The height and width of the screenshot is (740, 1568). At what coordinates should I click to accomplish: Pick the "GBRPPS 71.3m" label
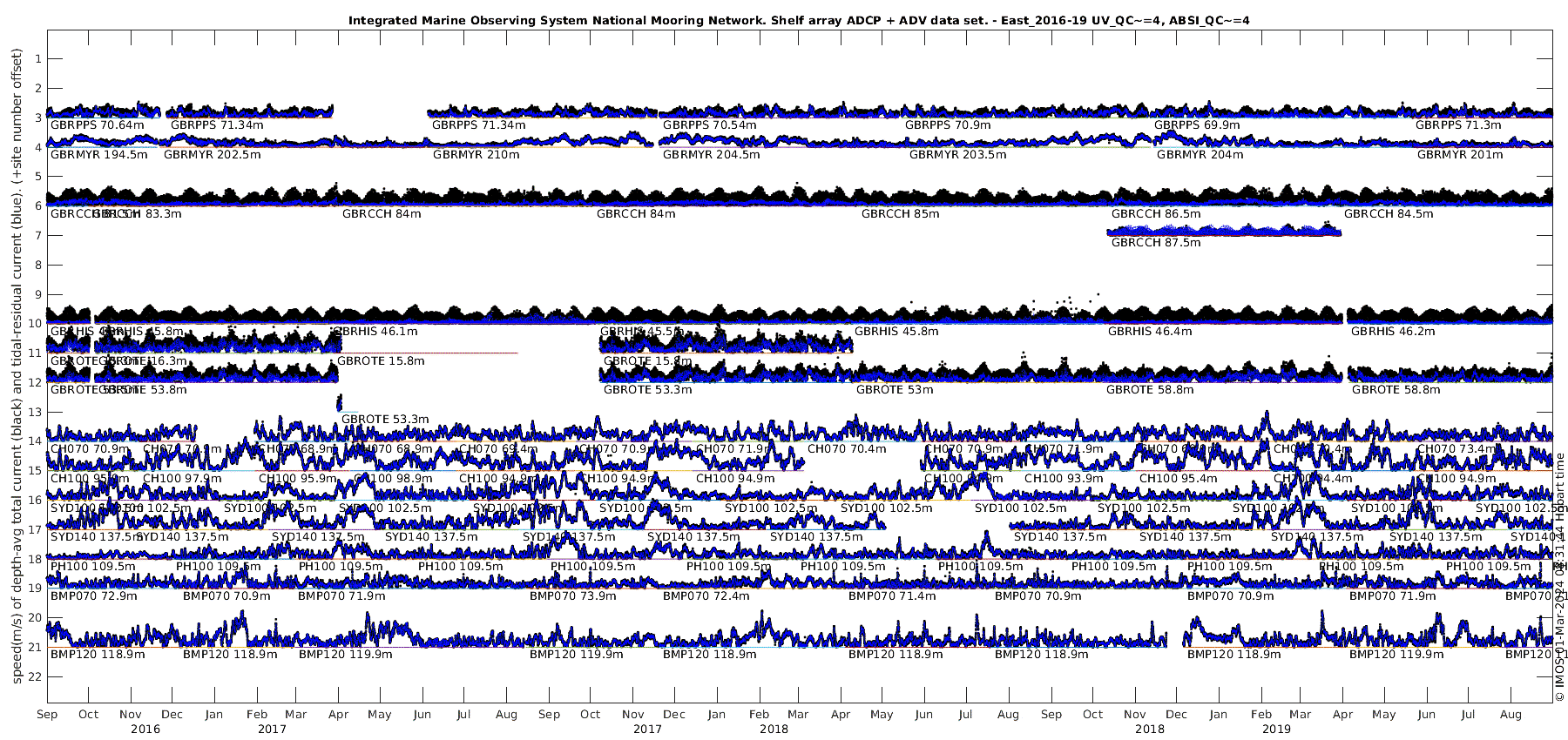point(1458,125)
